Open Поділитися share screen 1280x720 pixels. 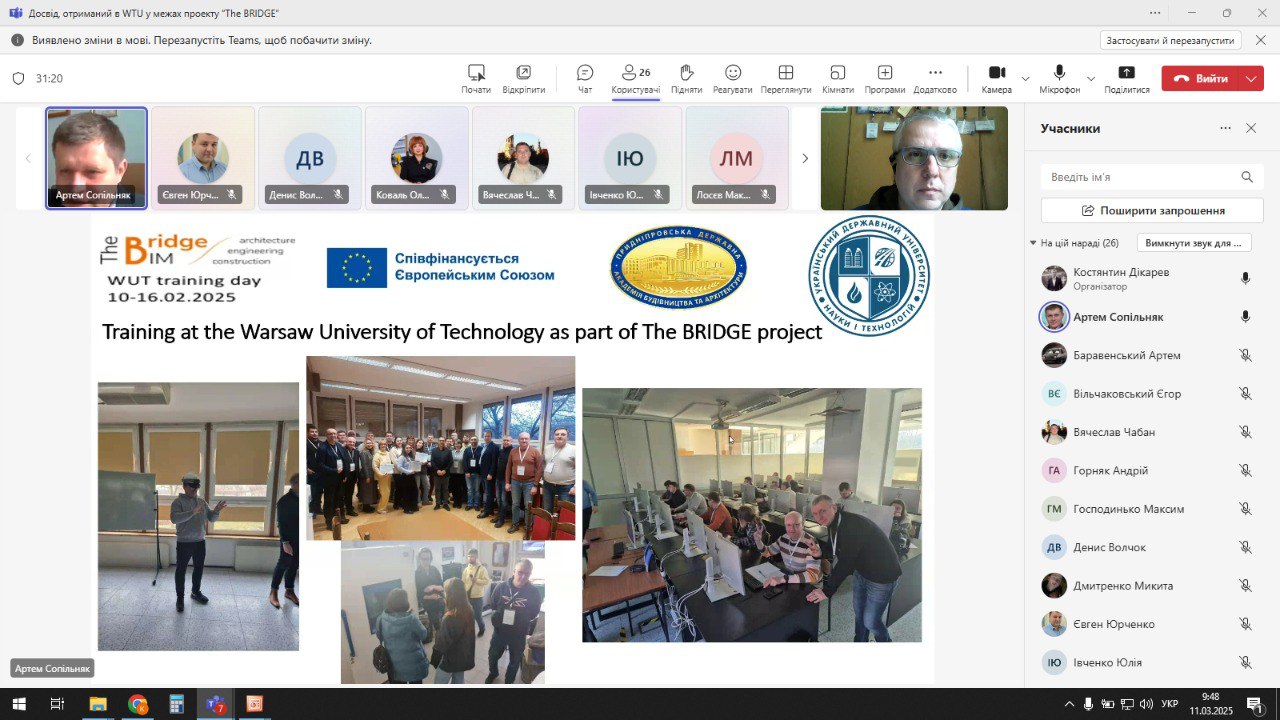point(1127,79)
